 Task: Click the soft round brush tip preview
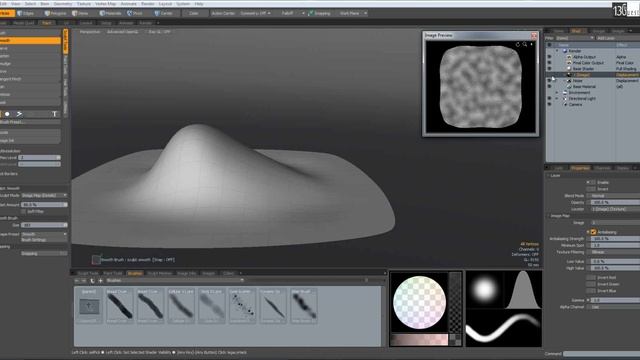pyautogui.click(x=484, y=289)
